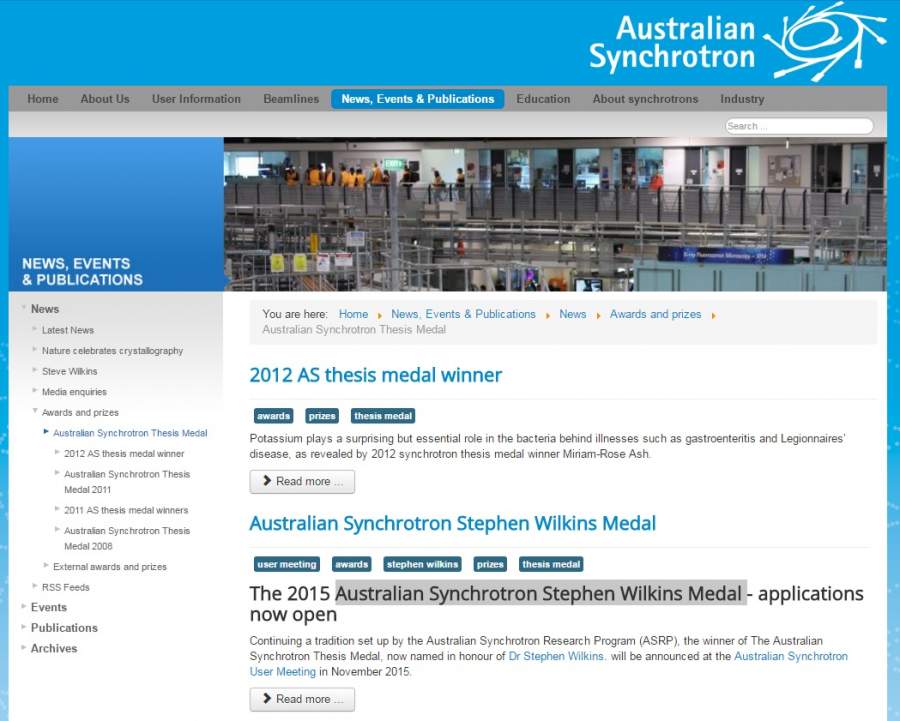
Task: Click prizes tag under Stephen Wilkins Medal
Action: [490, 564]
